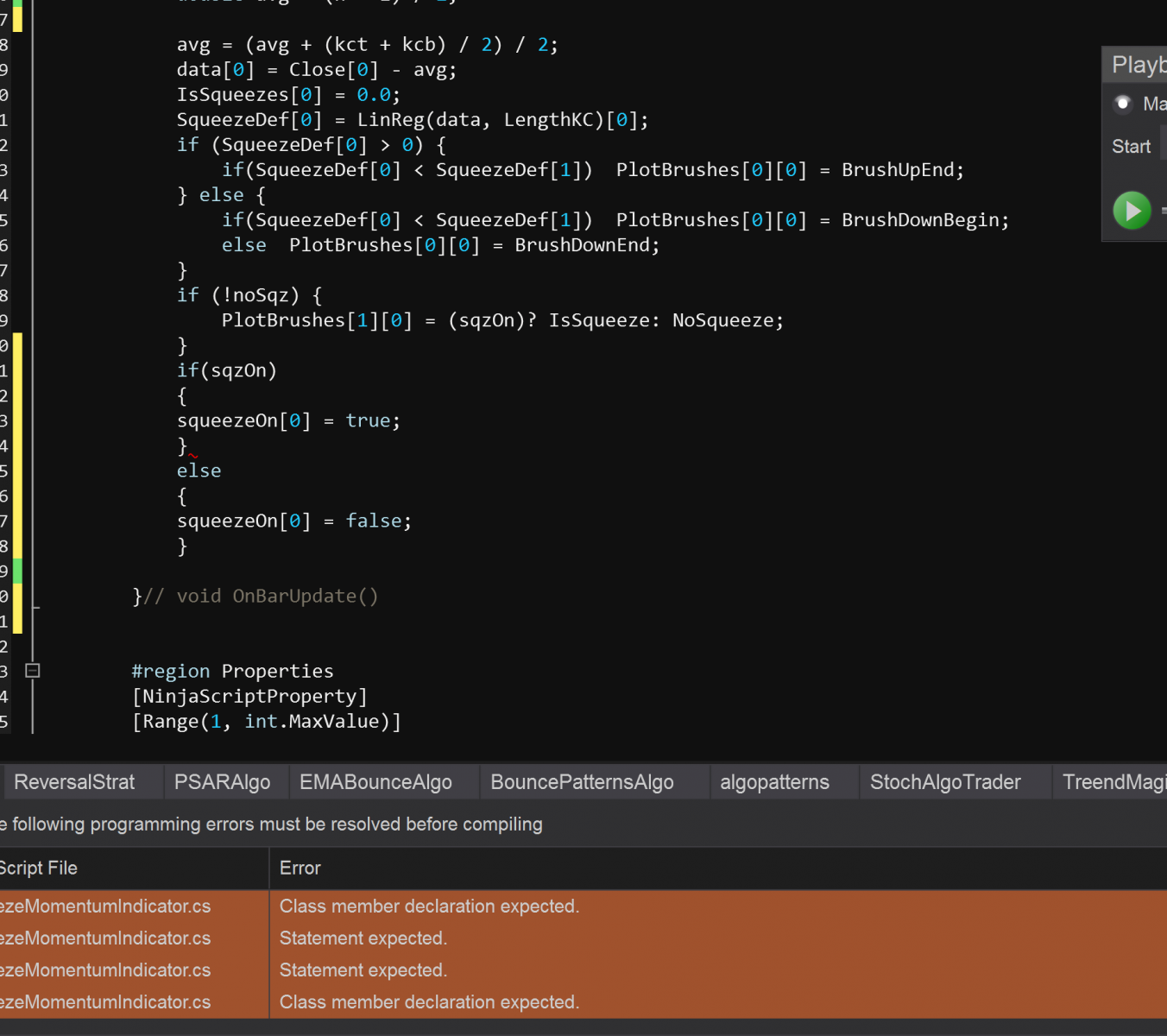The height and width of the screenshot is (1036, 1167).
Task: Place cursor on 'squeezeOn[0] = false;'
Action: pos(294,521)
